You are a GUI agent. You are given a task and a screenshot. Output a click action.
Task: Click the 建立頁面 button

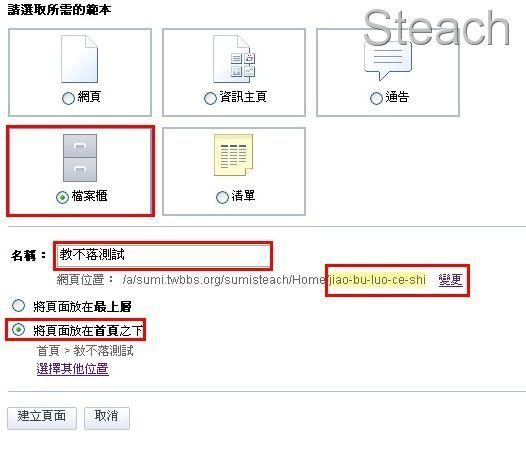42,418
